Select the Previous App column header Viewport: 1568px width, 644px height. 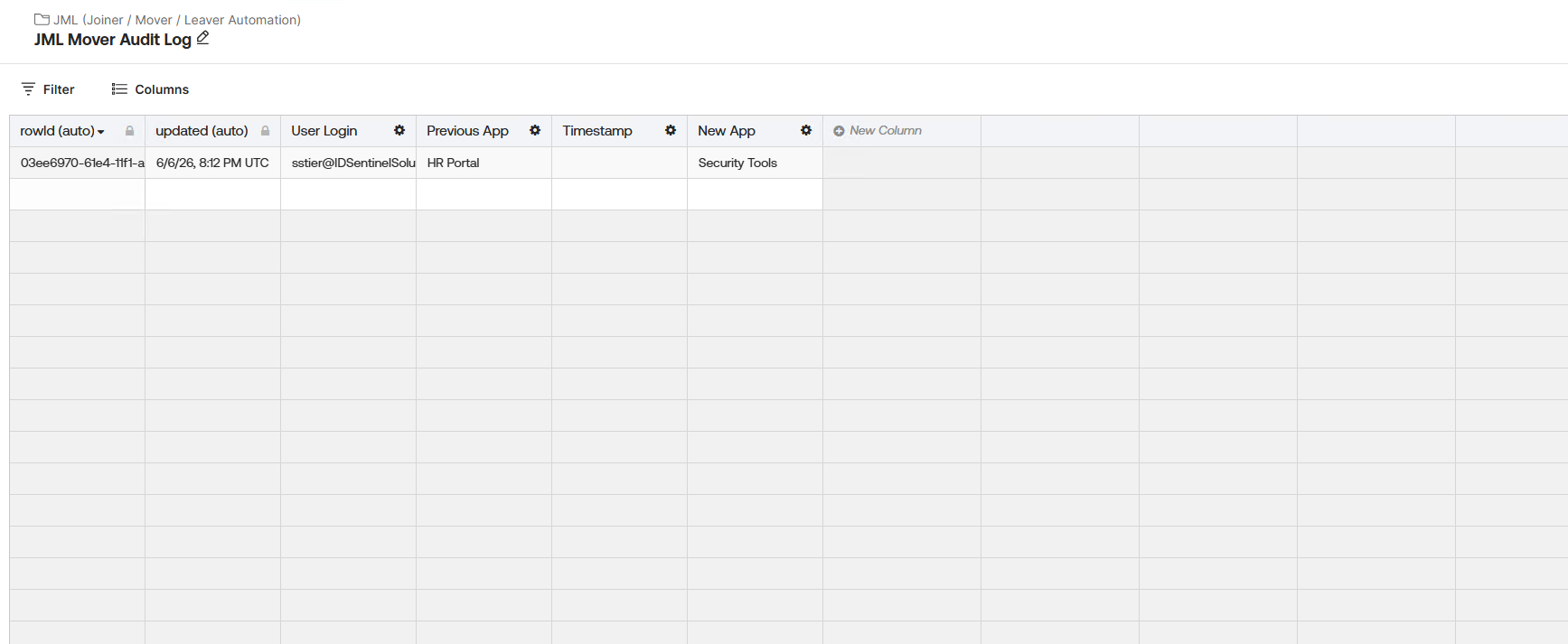484,131
